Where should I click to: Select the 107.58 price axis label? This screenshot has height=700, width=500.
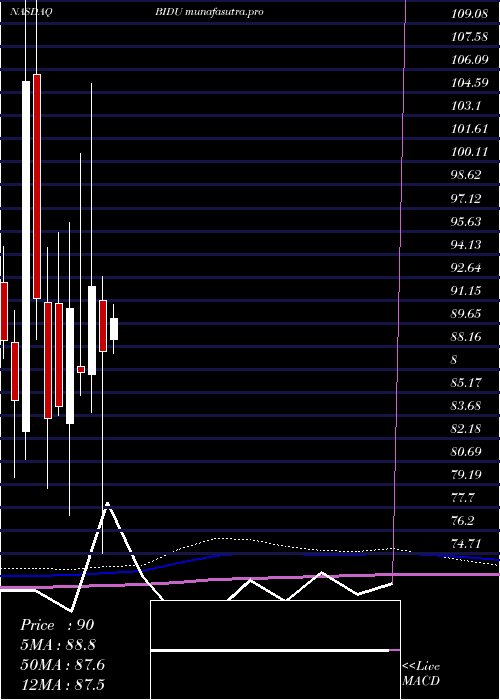pyautogui.click(x=469, y=37)
